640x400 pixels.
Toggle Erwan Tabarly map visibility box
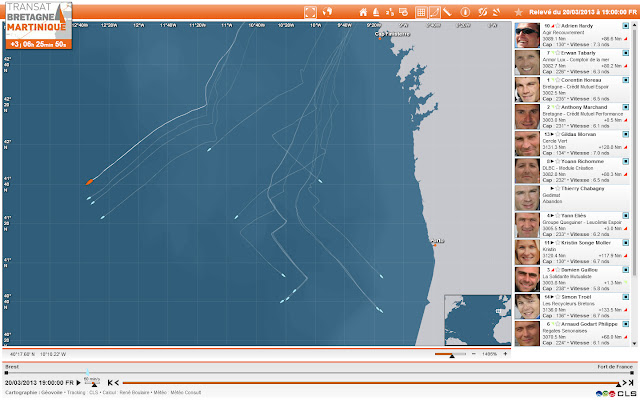coord(625,53)
